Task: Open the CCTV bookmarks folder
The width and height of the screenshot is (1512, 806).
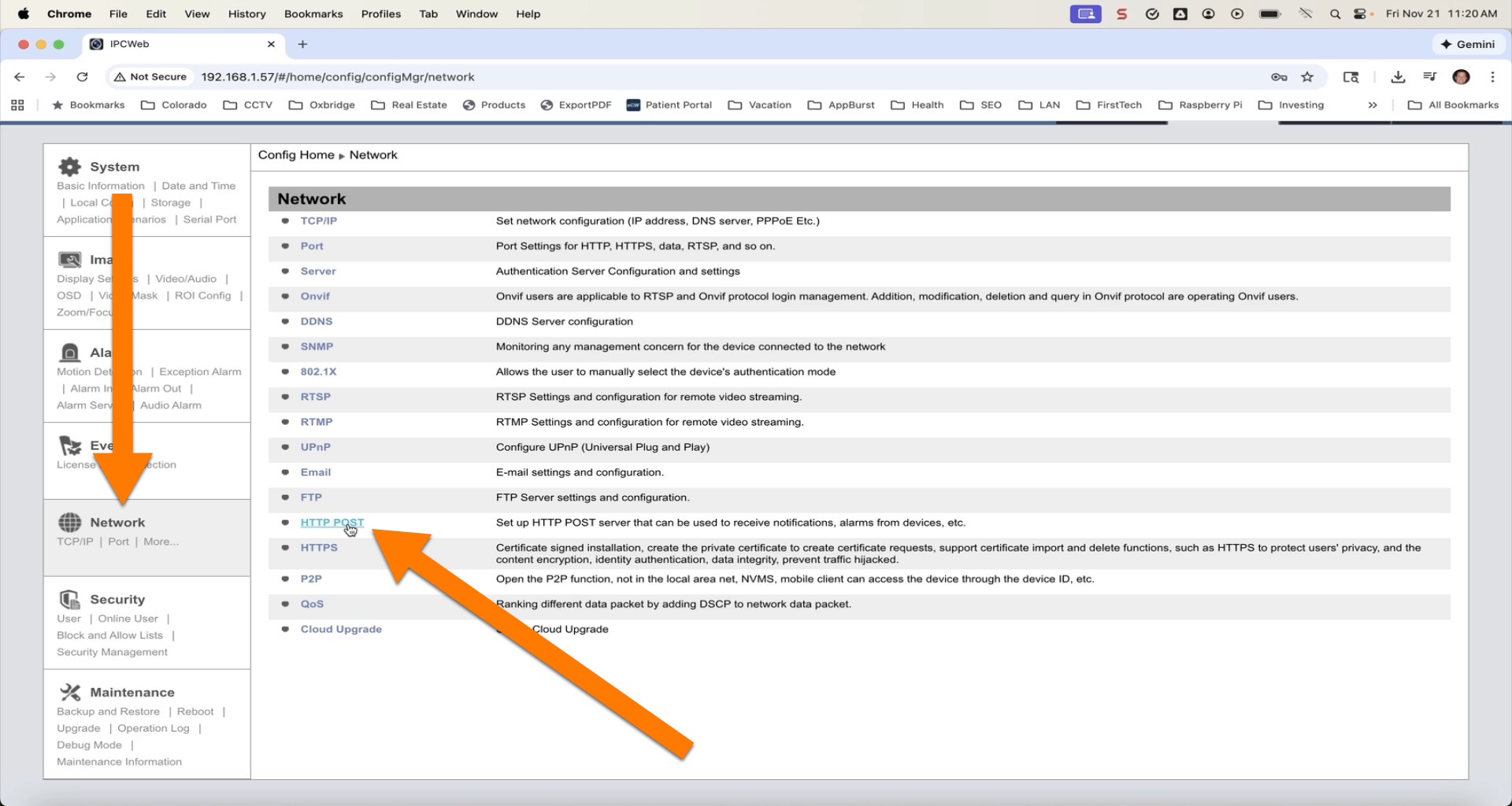Action: 248,105
